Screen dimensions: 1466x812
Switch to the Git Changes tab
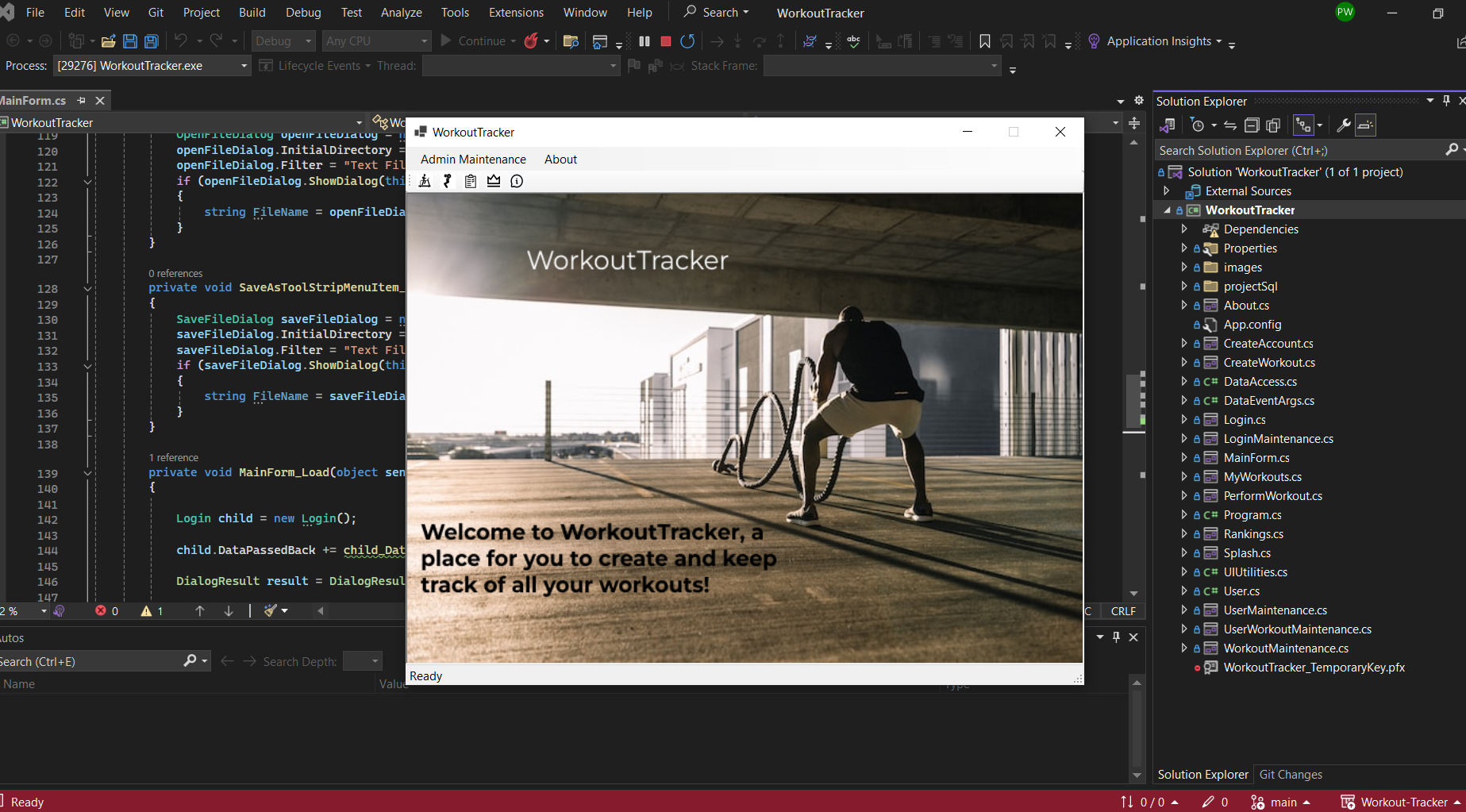point(1291,775)
